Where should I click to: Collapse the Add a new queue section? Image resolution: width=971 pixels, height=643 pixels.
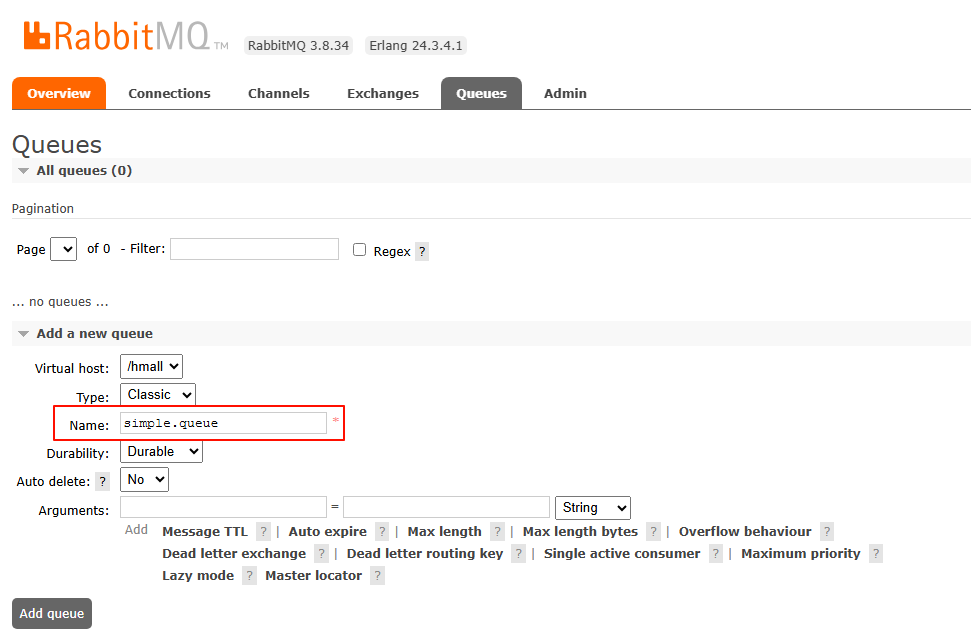tap(94, 333)
